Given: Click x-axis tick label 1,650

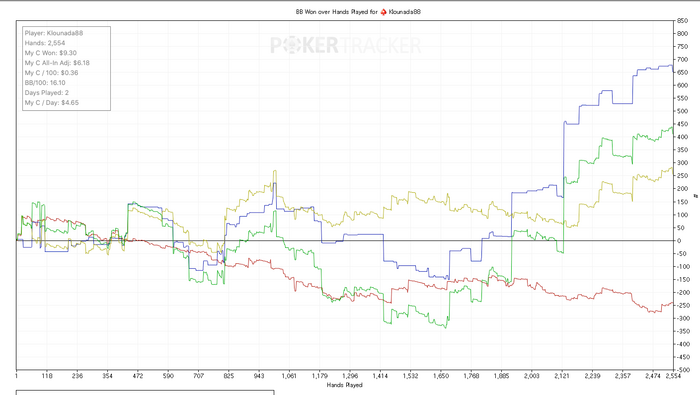Looking at the screenshot, I should (441, 376).
